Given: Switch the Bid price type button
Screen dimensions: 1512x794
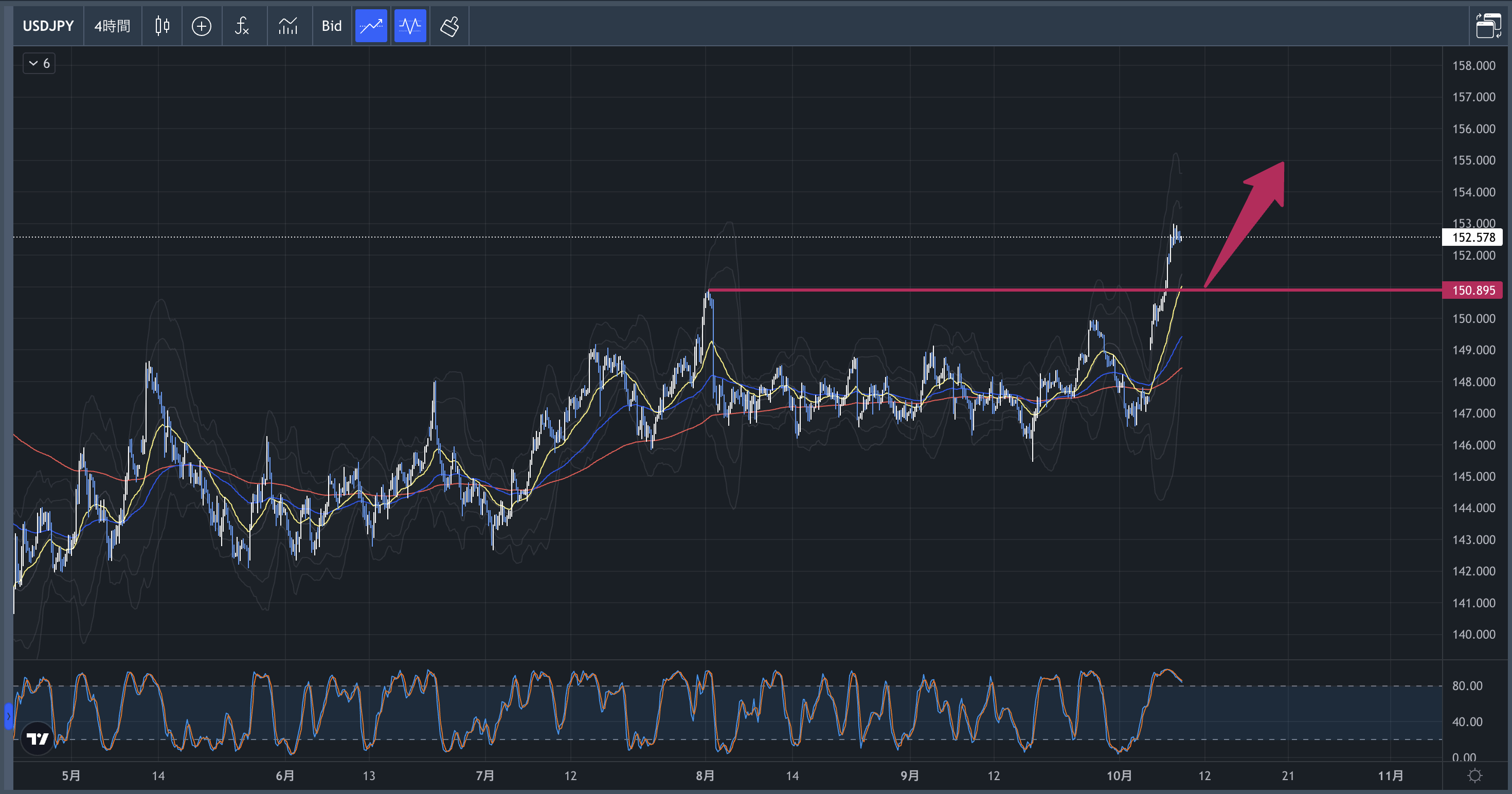Looking at the screenshot, I should [332, 26].
